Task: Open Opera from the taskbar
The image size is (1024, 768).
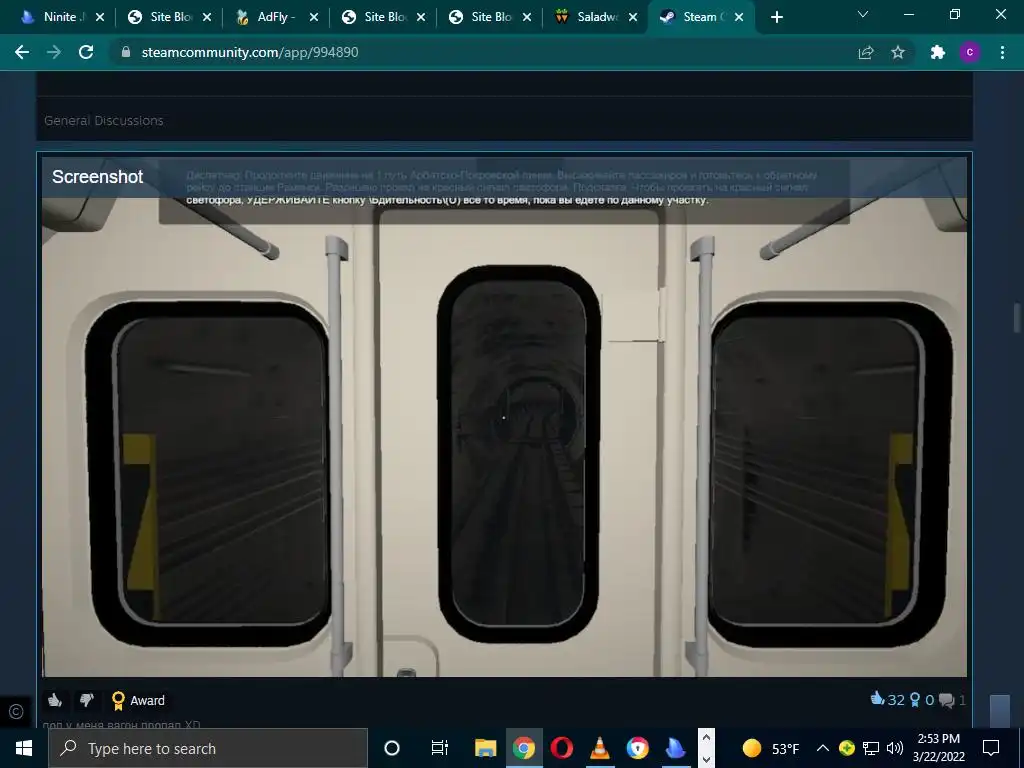Action: pos(562,748)
